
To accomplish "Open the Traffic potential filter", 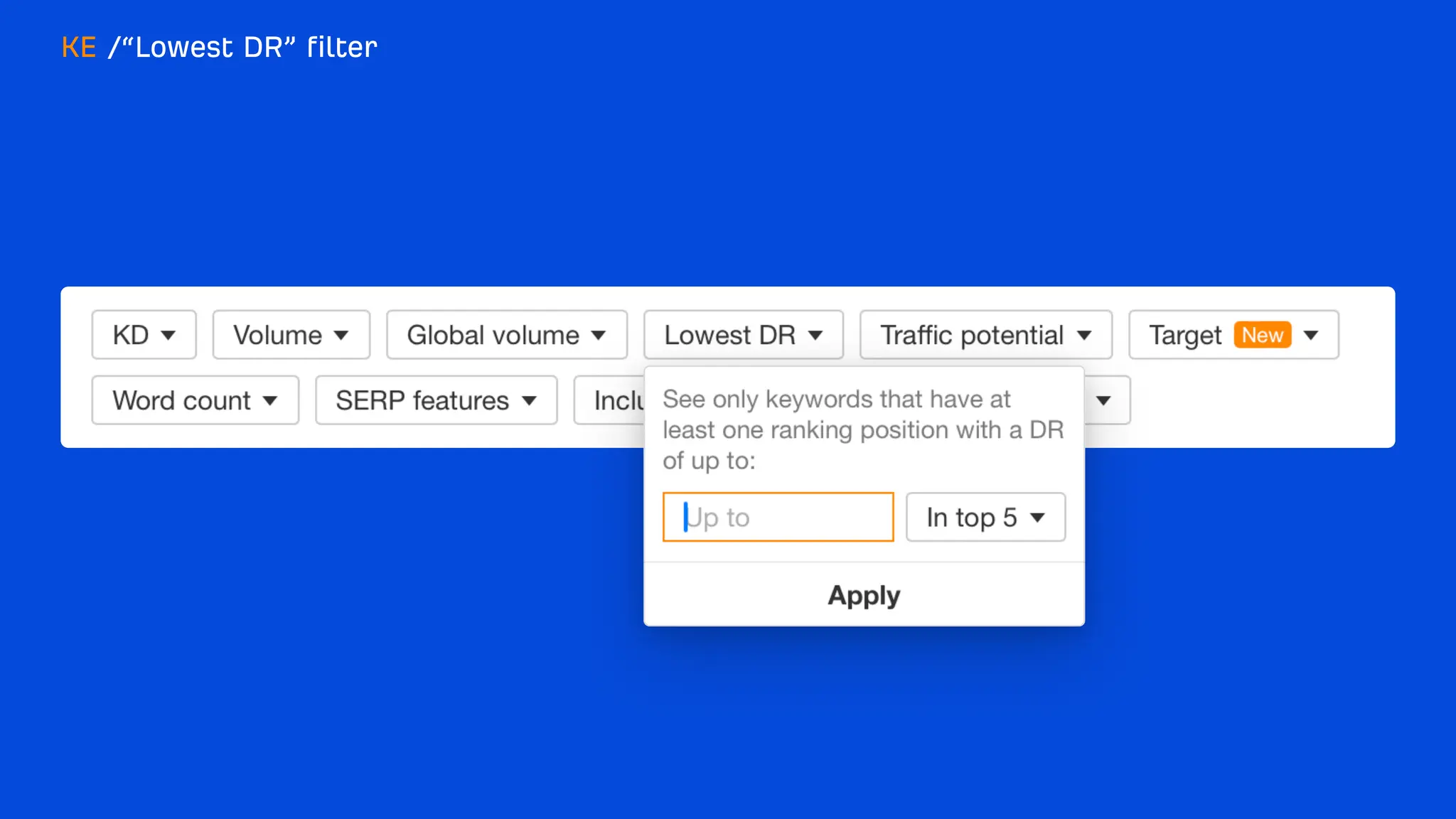I will tap(985, 335).
